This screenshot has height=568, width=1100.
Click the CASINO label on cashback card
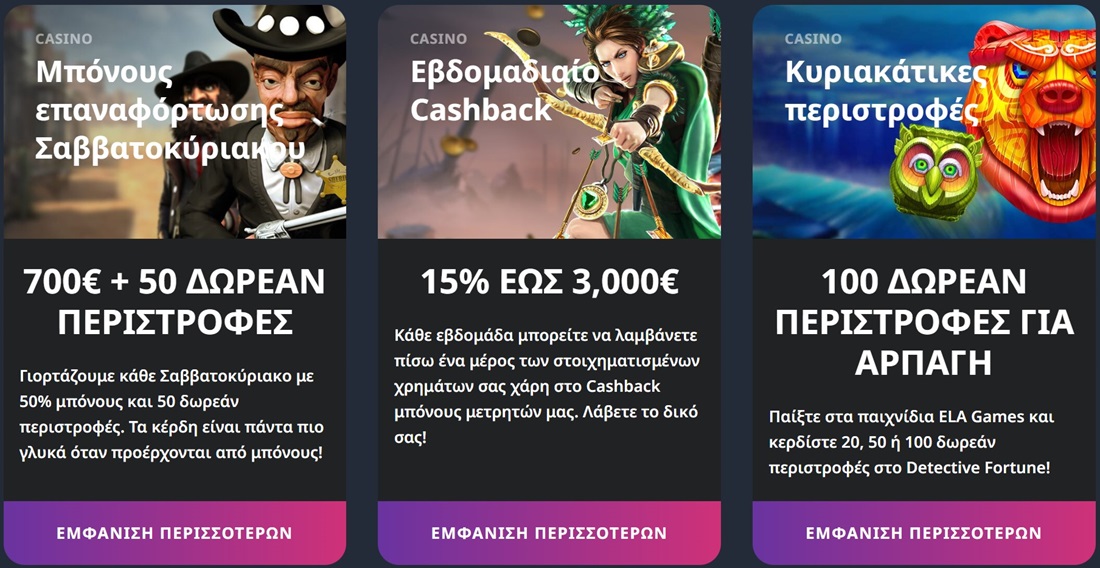438,39
